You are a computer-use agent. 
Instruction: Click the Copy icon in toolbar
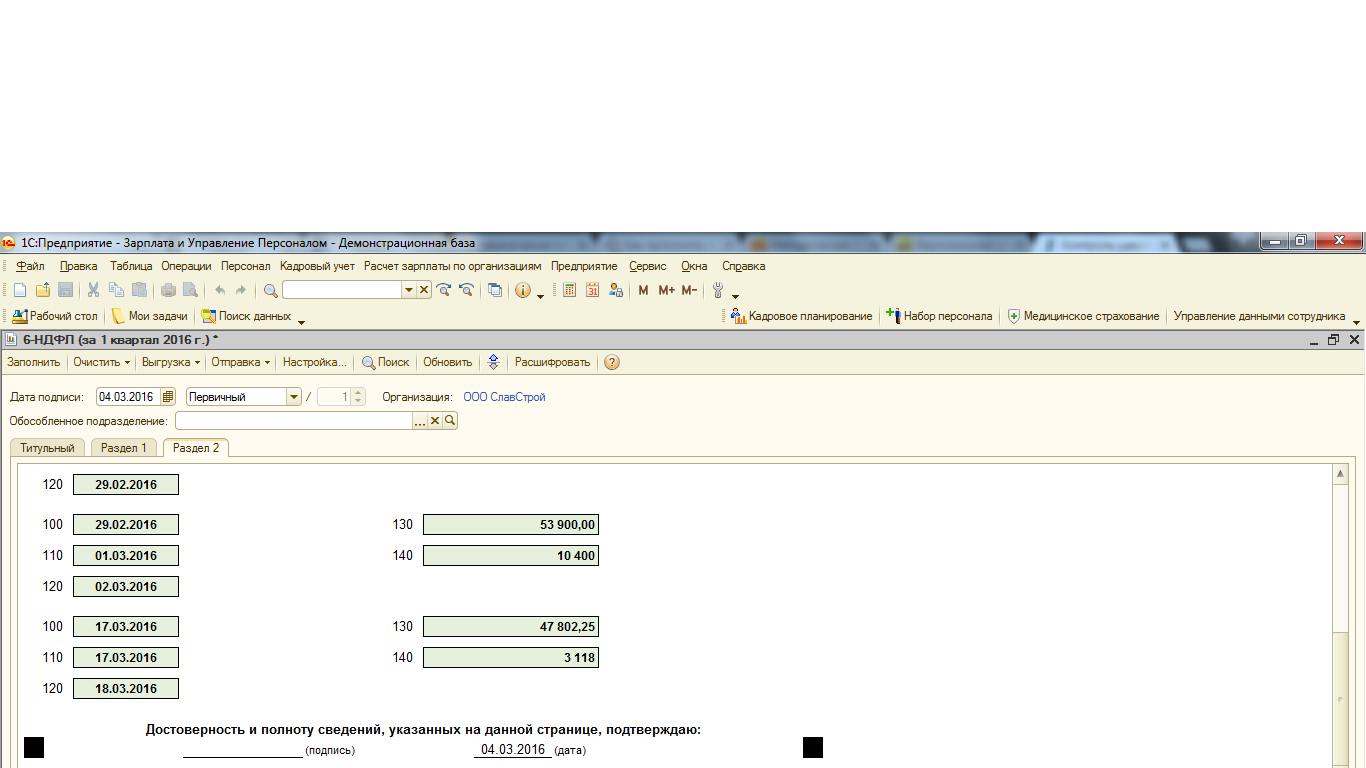116,290
